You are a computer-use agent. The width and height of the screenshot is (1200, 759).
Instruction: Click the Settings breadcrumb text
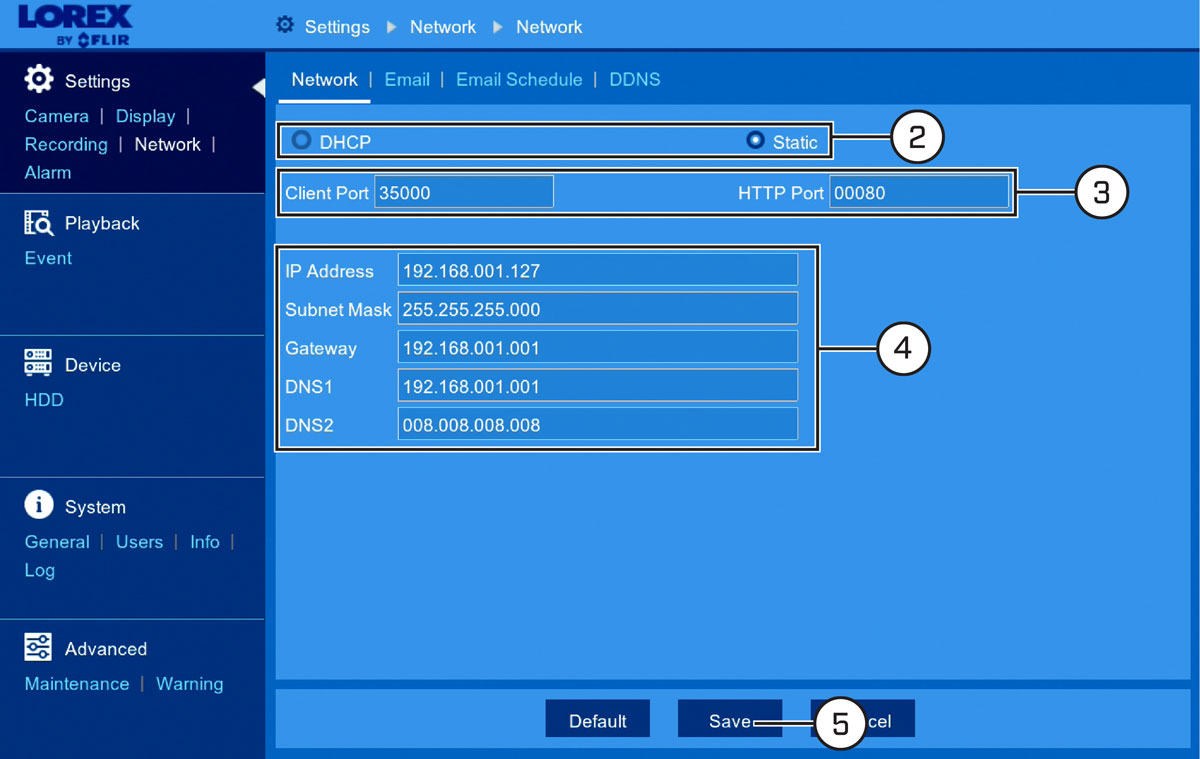(x=337, y=27)
